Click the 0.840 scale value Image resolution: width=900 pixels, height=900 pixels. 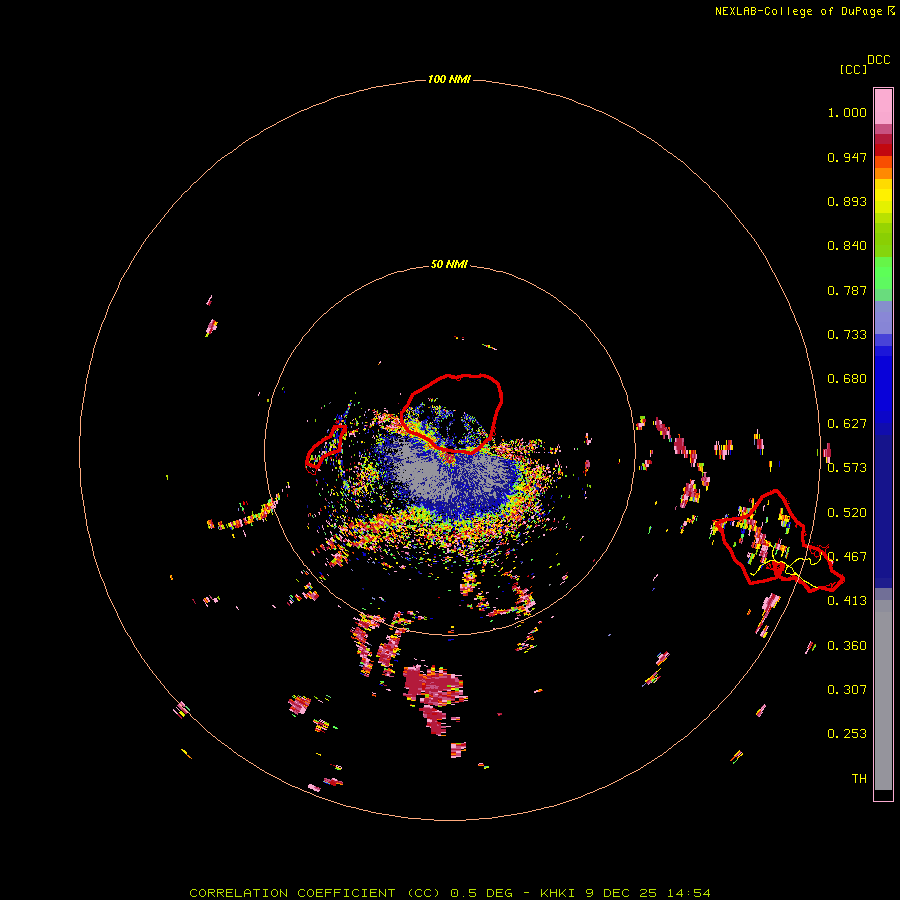click(847, 246)
